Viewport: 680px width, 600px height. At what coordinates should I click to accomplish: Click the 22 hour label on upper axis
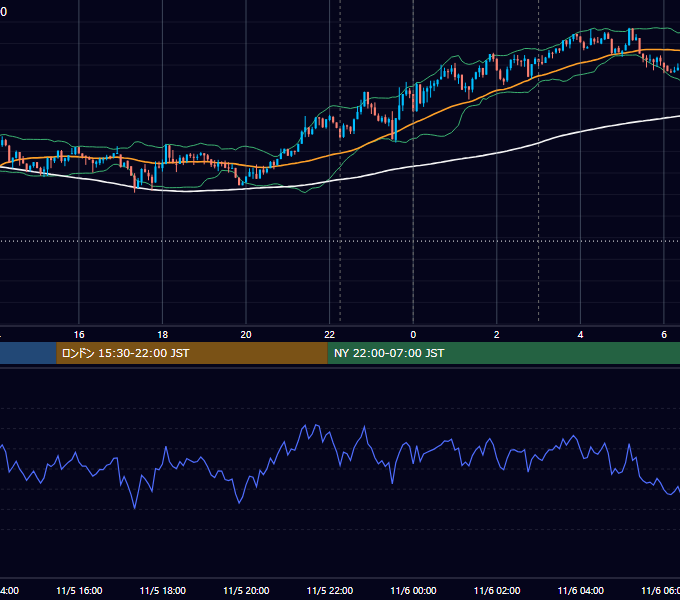coord(330,334)
